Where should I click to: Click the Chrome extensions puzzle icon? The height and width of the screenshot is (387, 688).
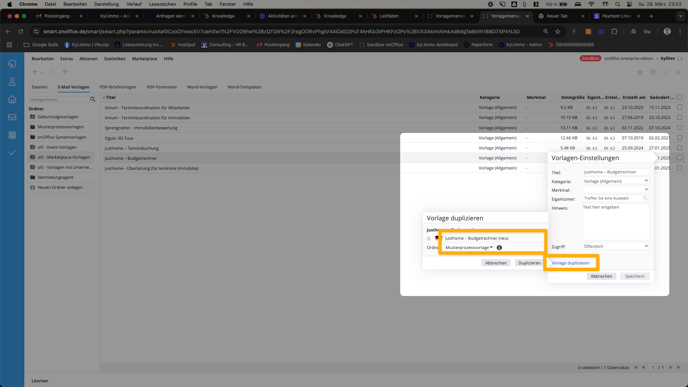[x=614, y=32]
